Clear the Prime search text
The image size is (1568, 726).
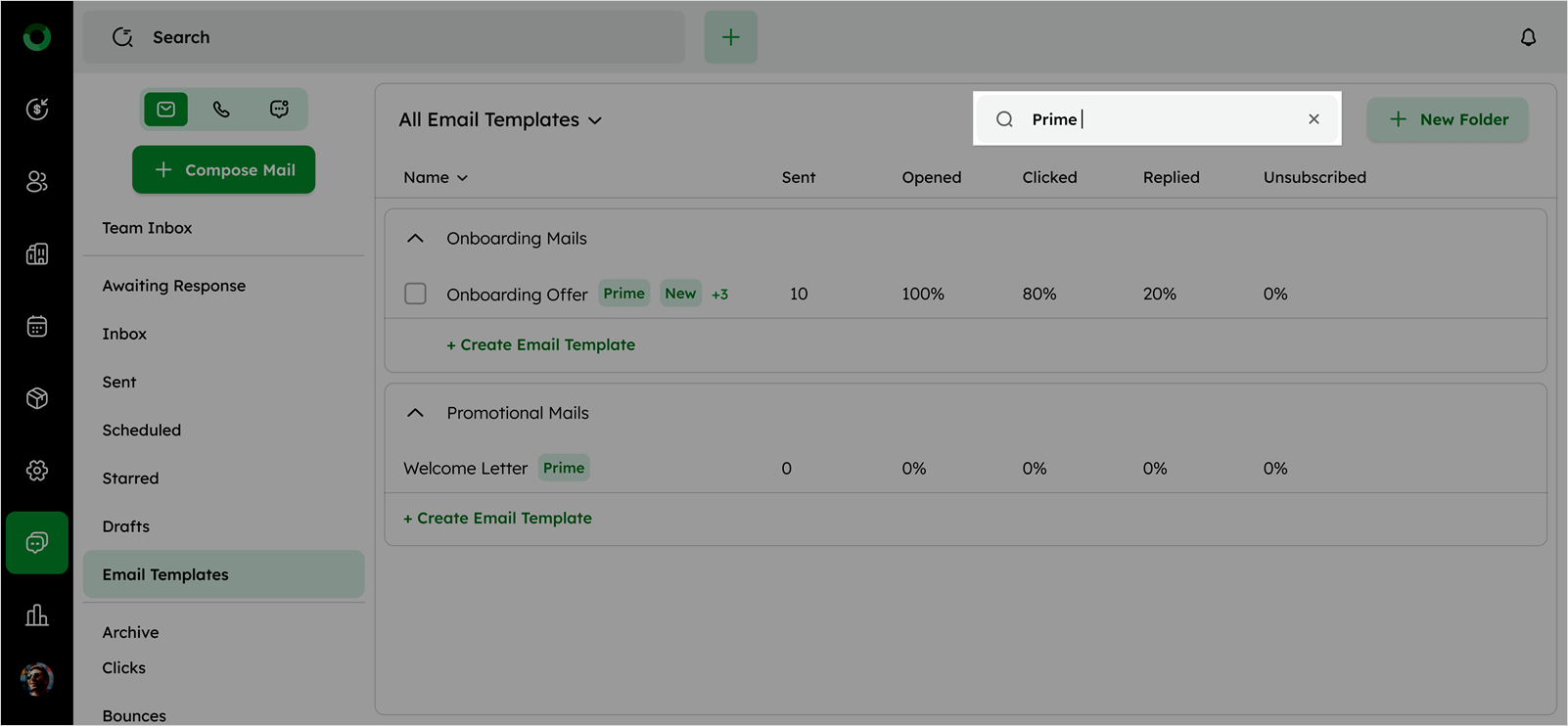(1314, 119)
